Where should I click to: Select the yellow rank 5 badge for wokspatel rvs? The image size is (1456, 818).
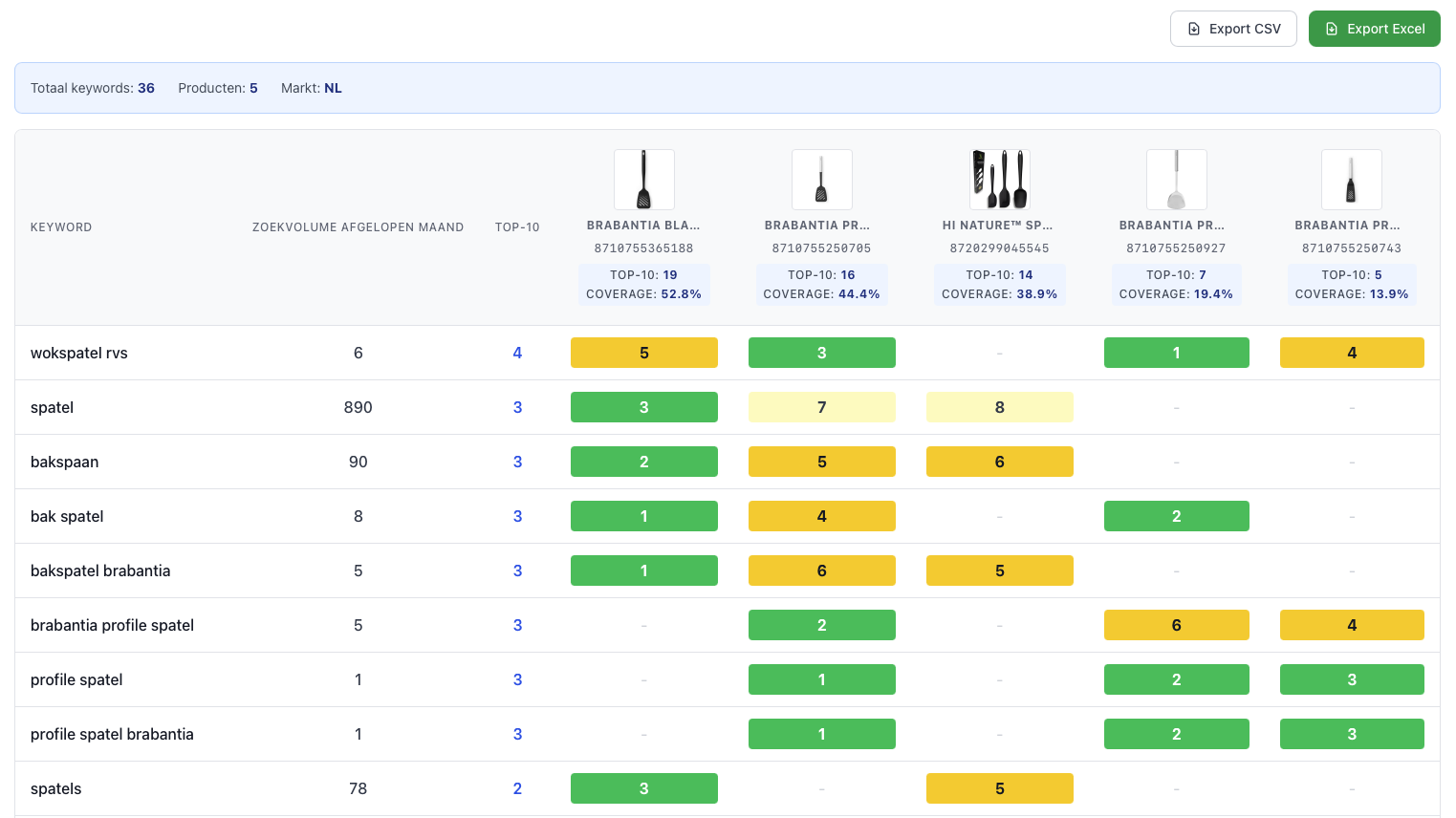tap(643, 353)
